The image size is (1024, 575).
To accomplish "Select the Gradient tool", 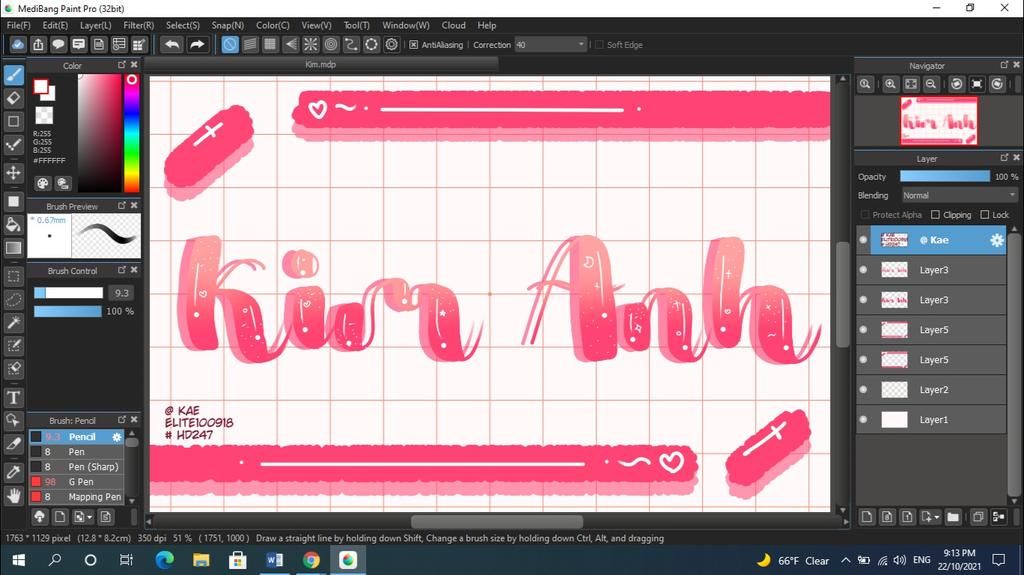I will tap(14, 248).
